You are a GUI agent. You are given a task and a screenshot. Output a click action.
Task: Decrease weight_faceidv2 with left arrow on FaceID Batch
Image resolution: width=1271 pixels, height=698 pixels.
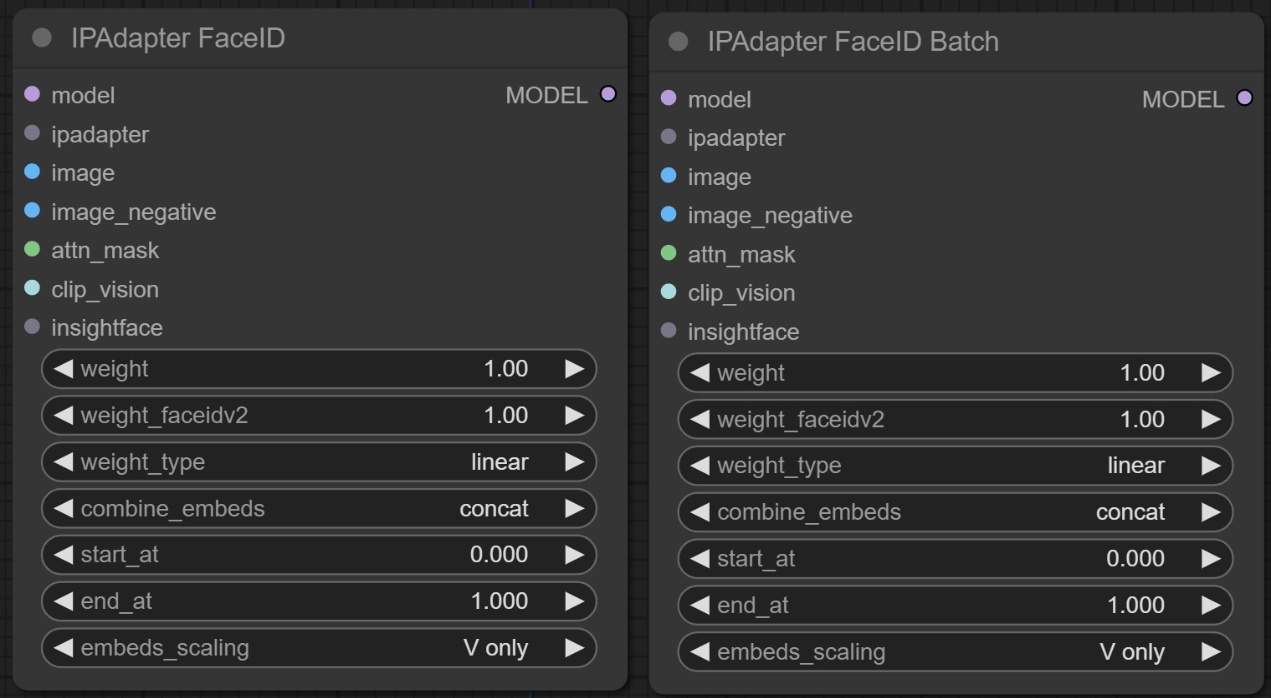coord(701,420)
